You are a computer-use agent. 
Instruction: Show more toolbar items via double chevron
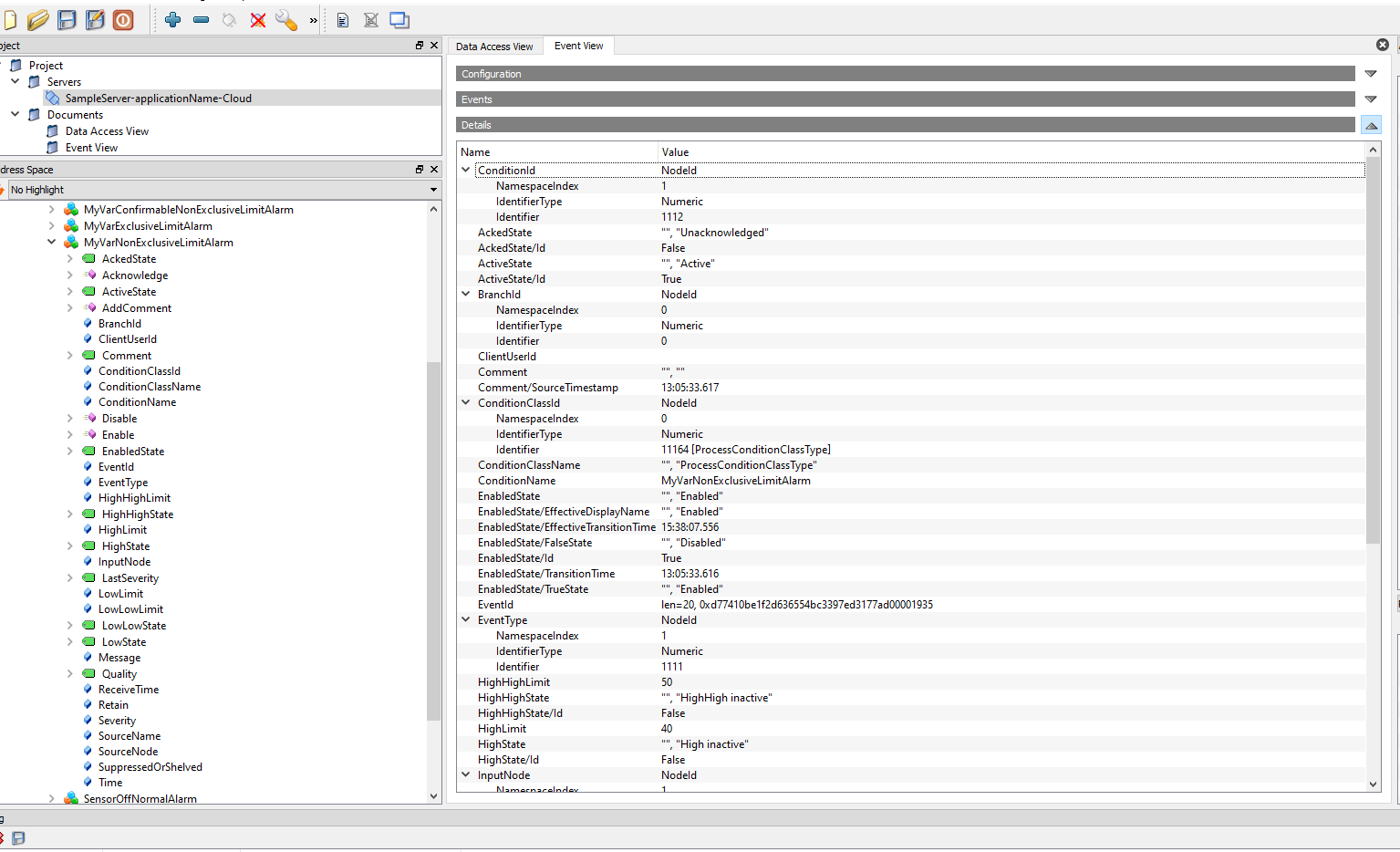tap(314, 20)
